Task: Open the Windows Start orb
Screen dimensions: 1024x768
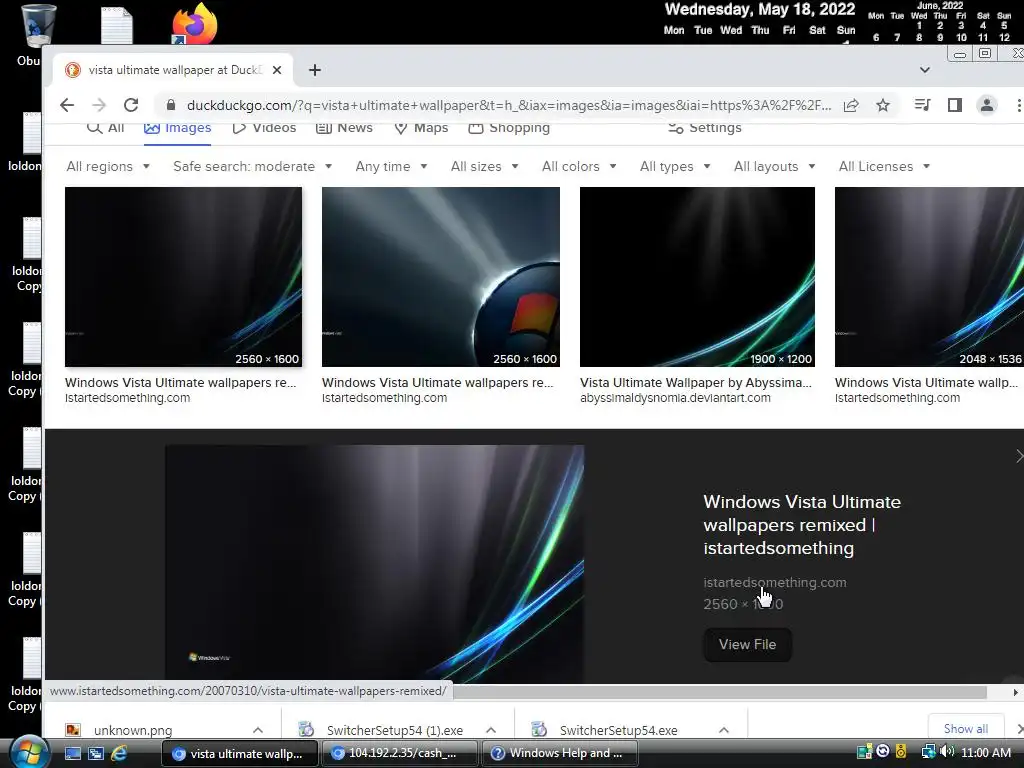Action: (x=29, y=753)
